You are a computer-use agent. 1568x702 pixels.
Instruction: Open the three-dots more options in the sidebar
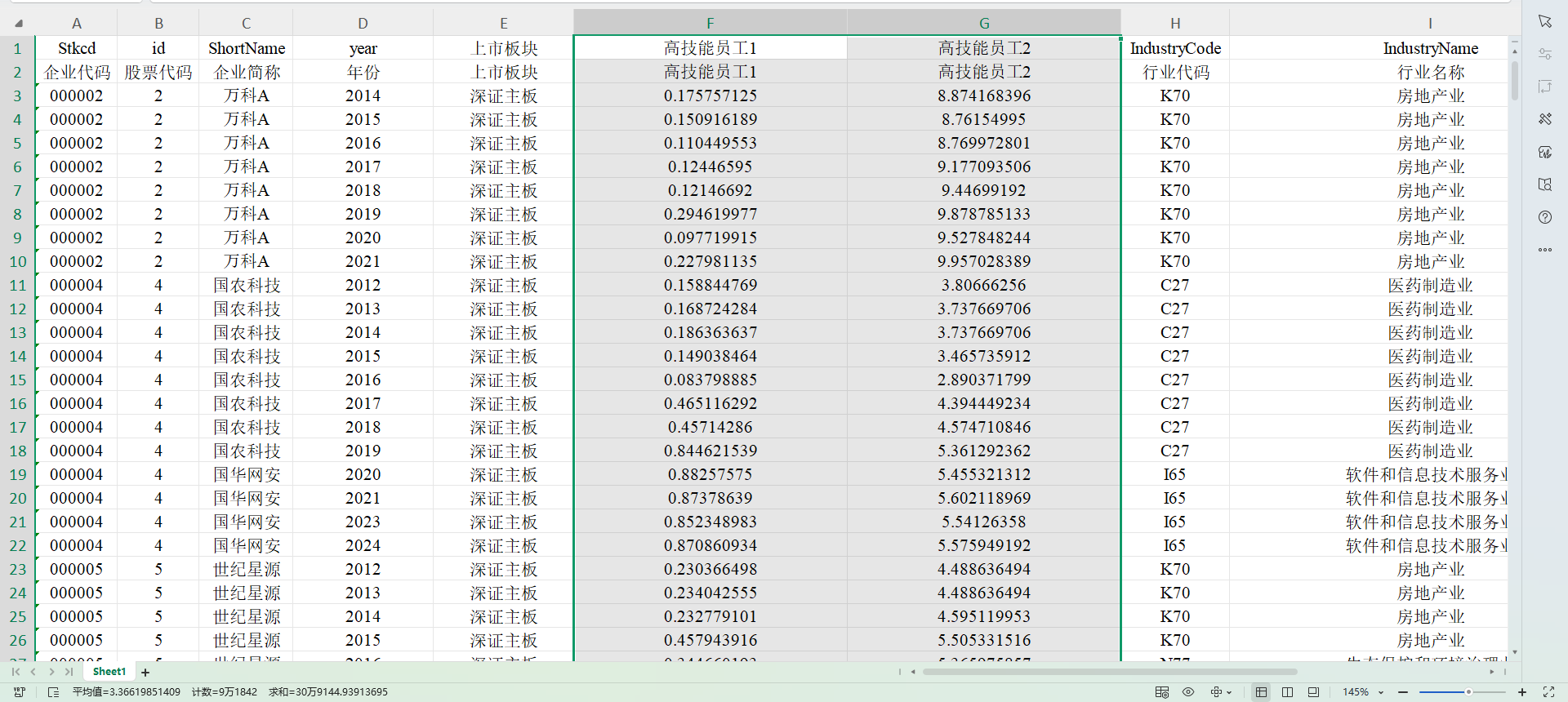coord(1544,250)
